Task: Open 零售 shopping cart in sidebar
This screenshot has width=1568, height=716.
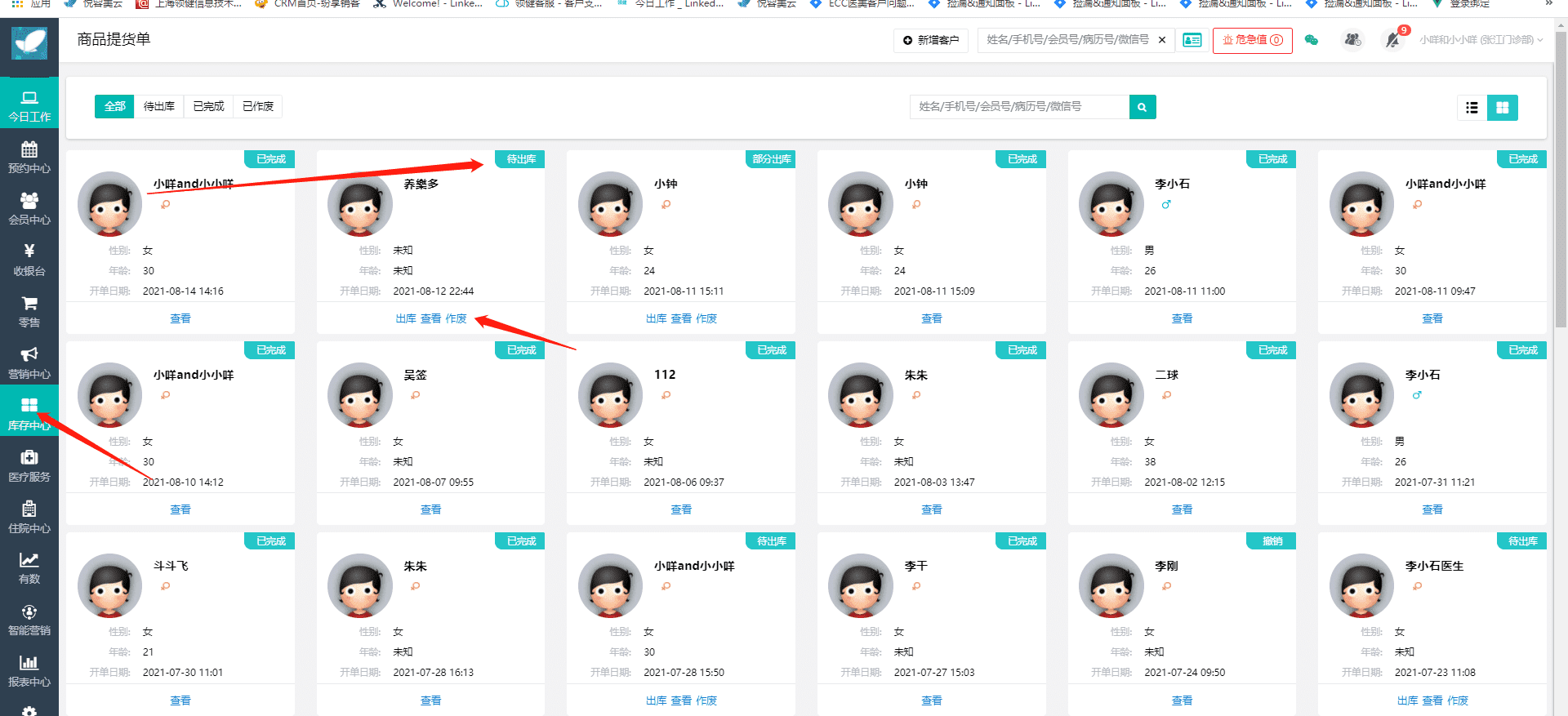Action: [x=29, y=311]
